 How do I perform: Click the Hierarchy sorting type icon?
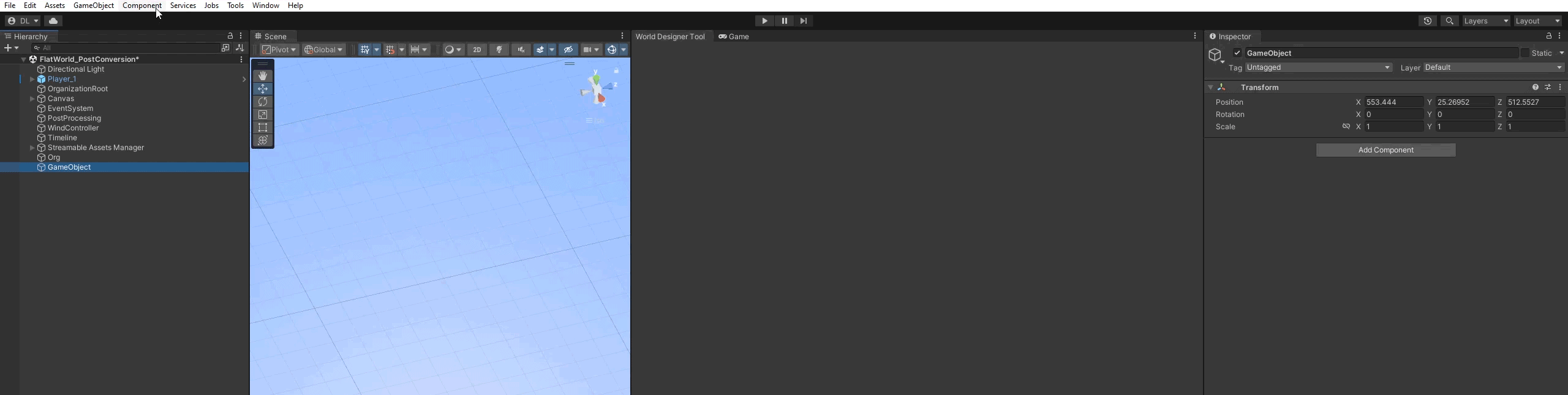(240, 48)
